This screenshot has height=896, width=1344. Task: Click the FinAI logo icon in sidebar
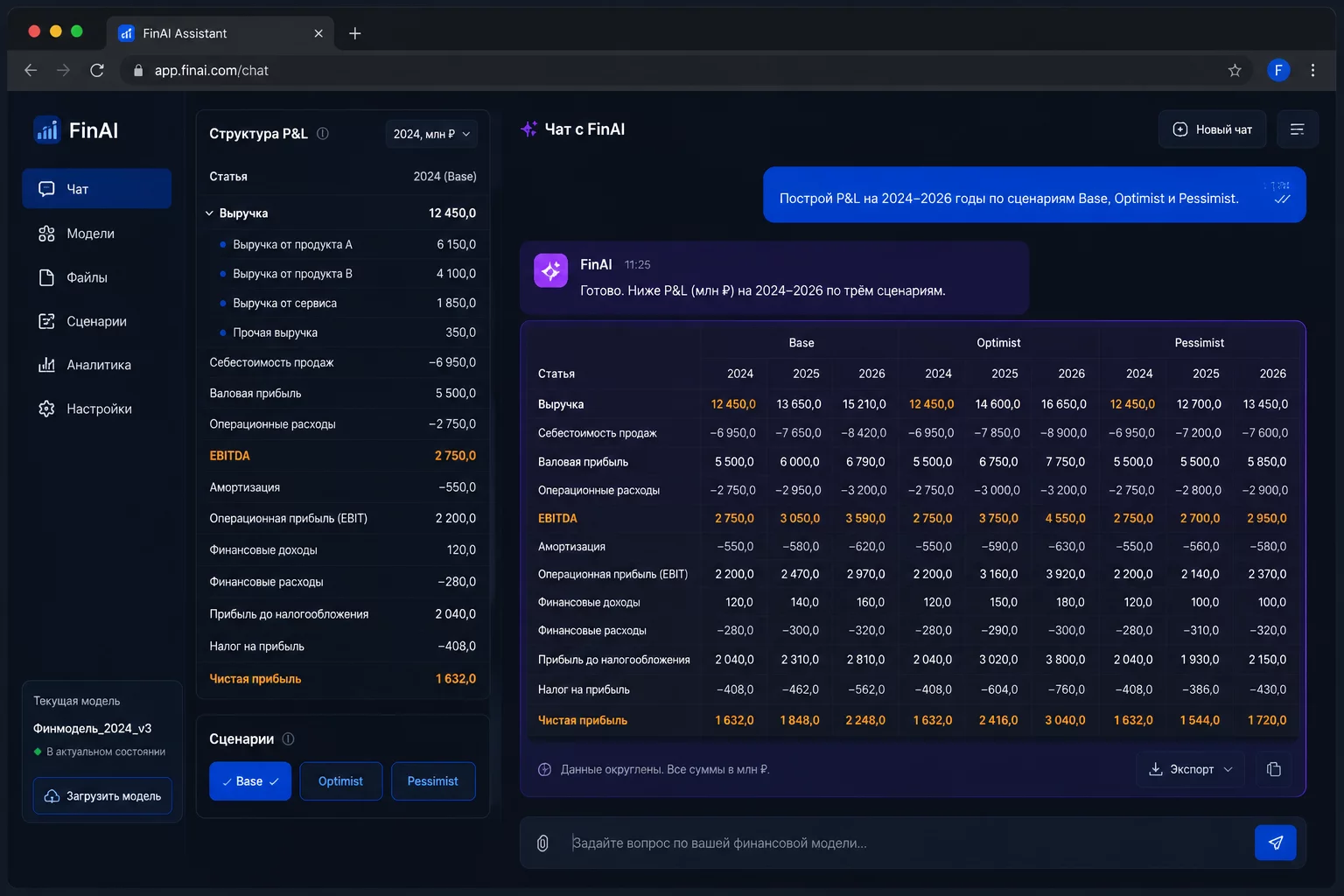point(46,129)
